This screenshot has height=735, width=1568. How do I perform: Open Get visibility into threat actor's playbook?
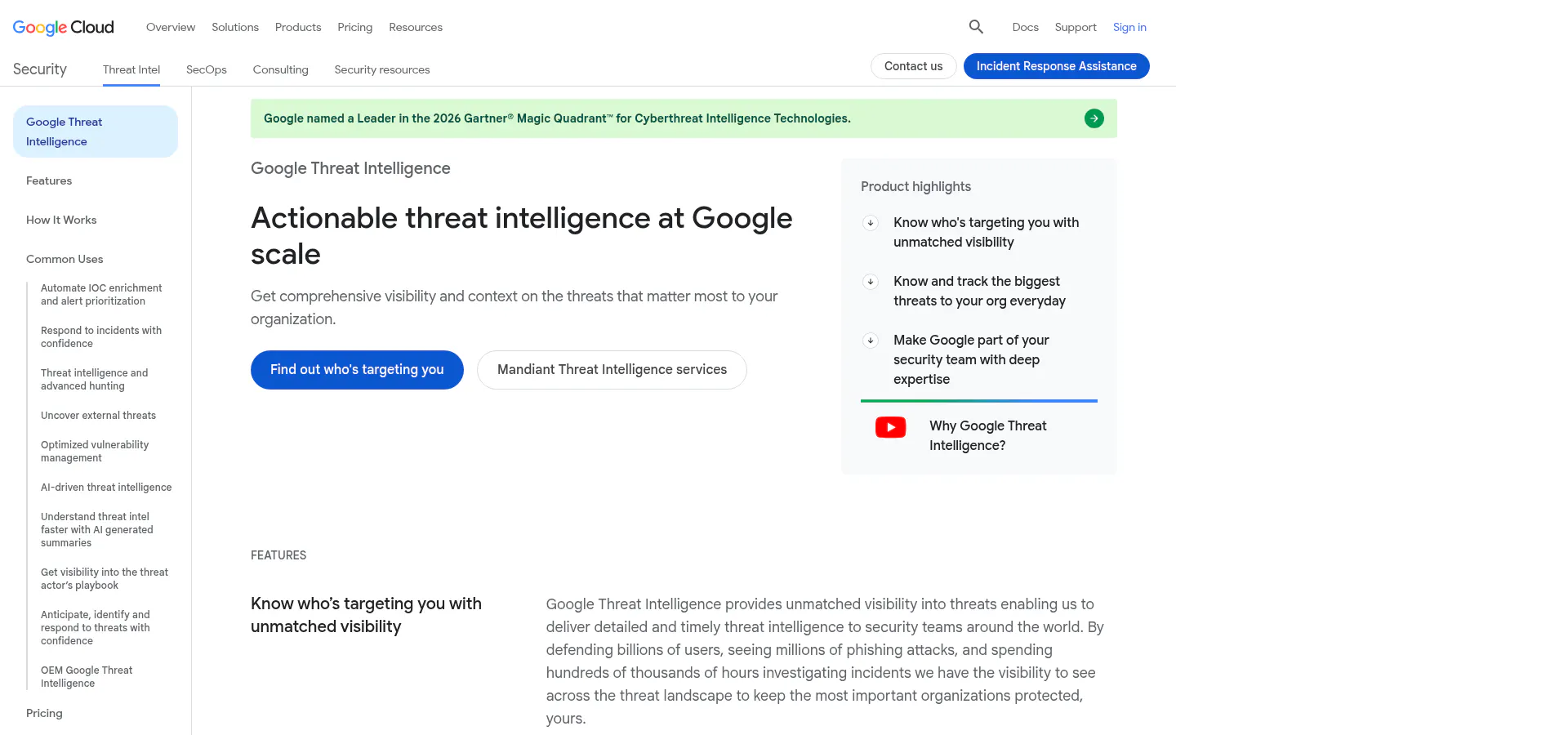point(105,579)
